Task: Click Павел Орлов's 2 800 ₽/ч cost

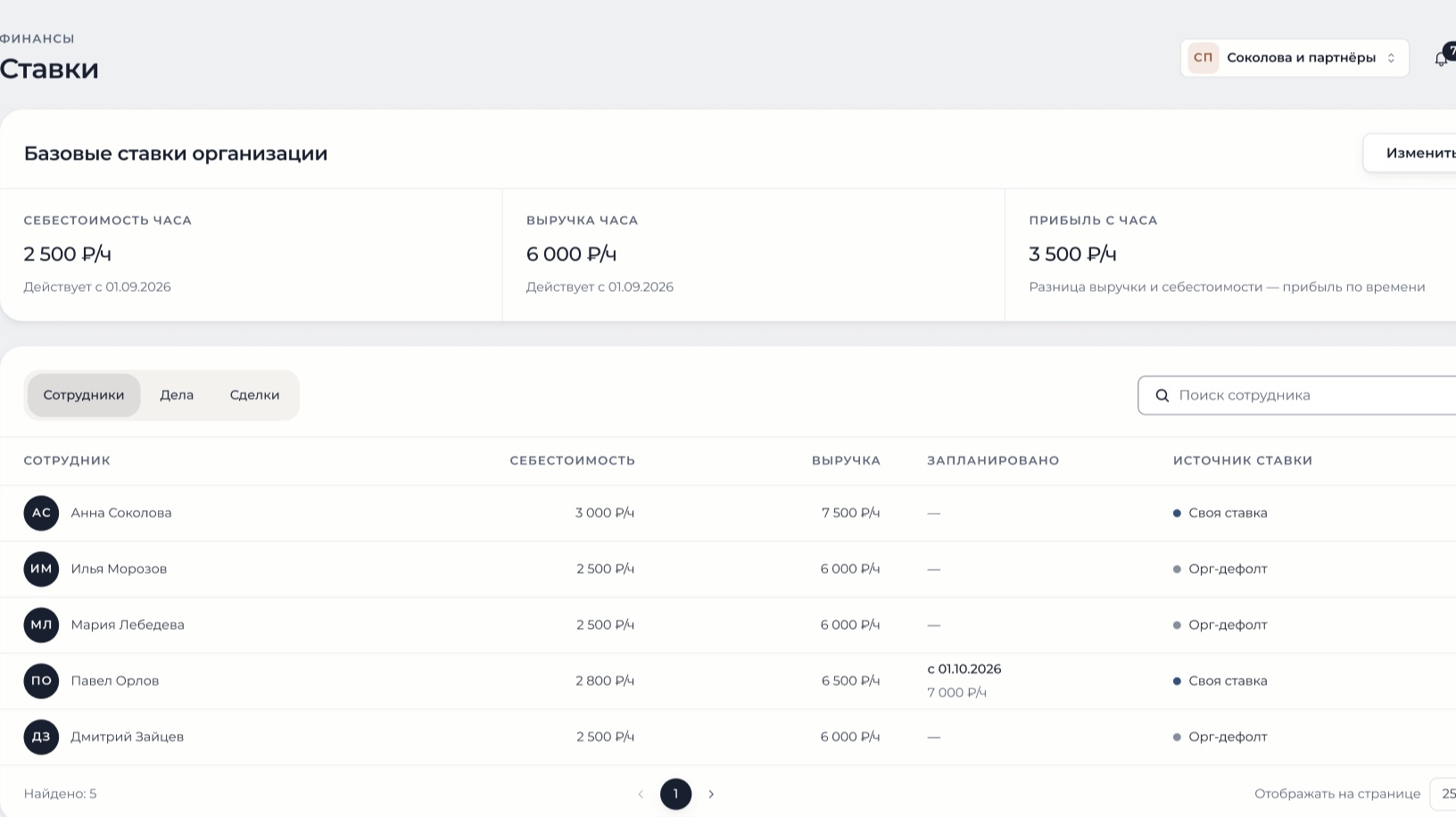Action: pos(605,681)
